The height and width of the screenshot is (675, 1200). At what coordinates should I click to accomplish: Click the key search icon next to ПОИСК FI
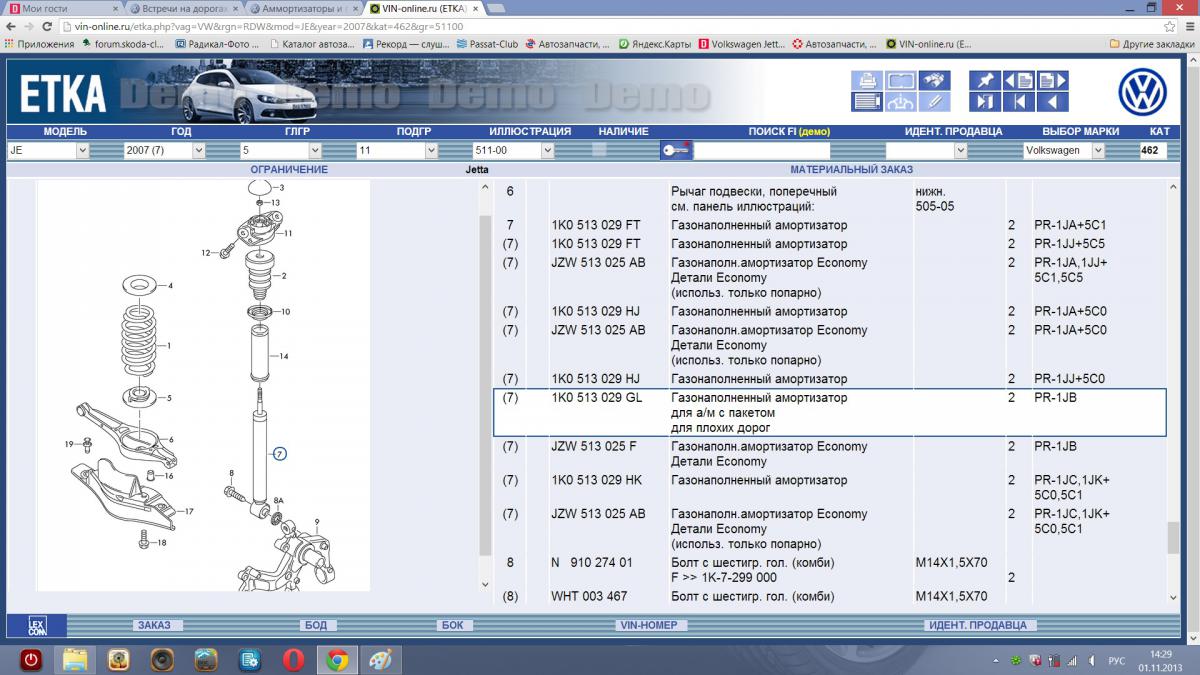(676, 151)
